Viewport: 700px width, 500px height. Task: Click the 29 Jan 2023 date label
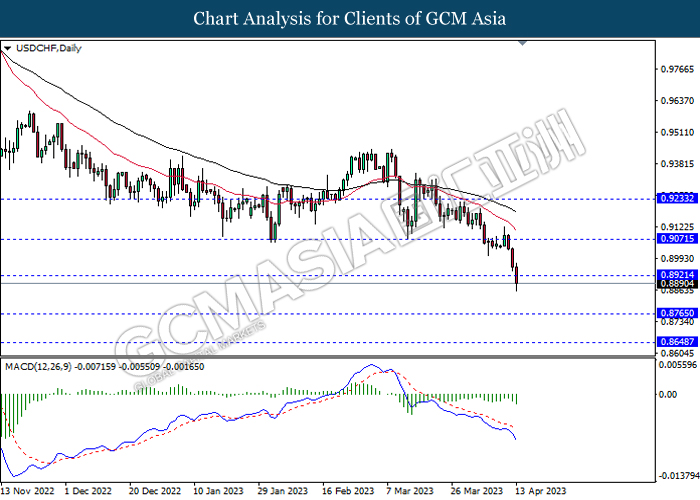coord(283,491)
